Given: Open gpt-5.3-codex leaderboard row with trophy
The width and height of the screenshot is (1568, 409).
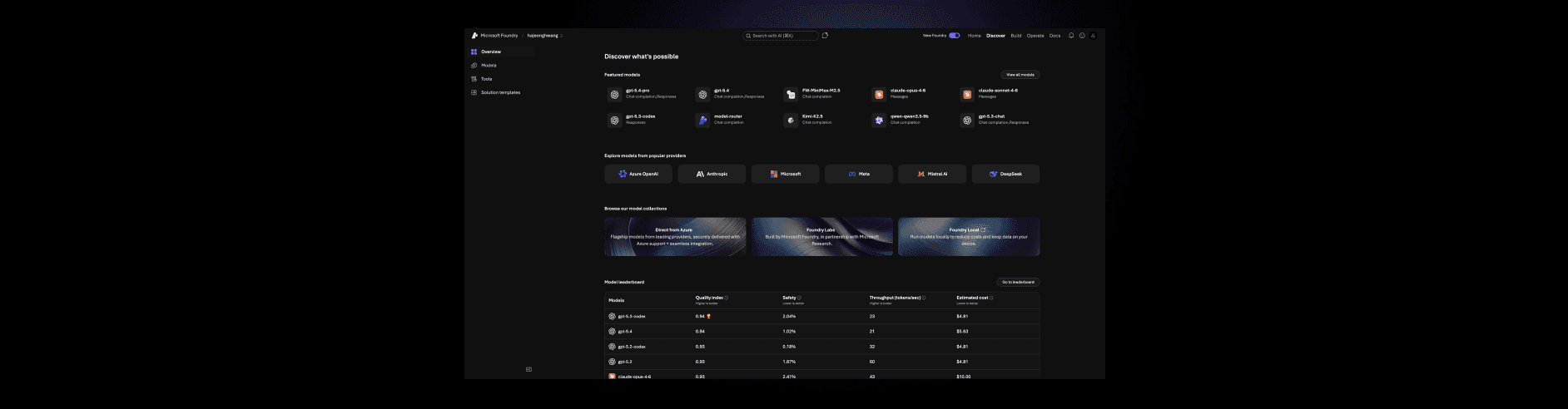Looking at the screenshot, I should [x=822, y=317].
